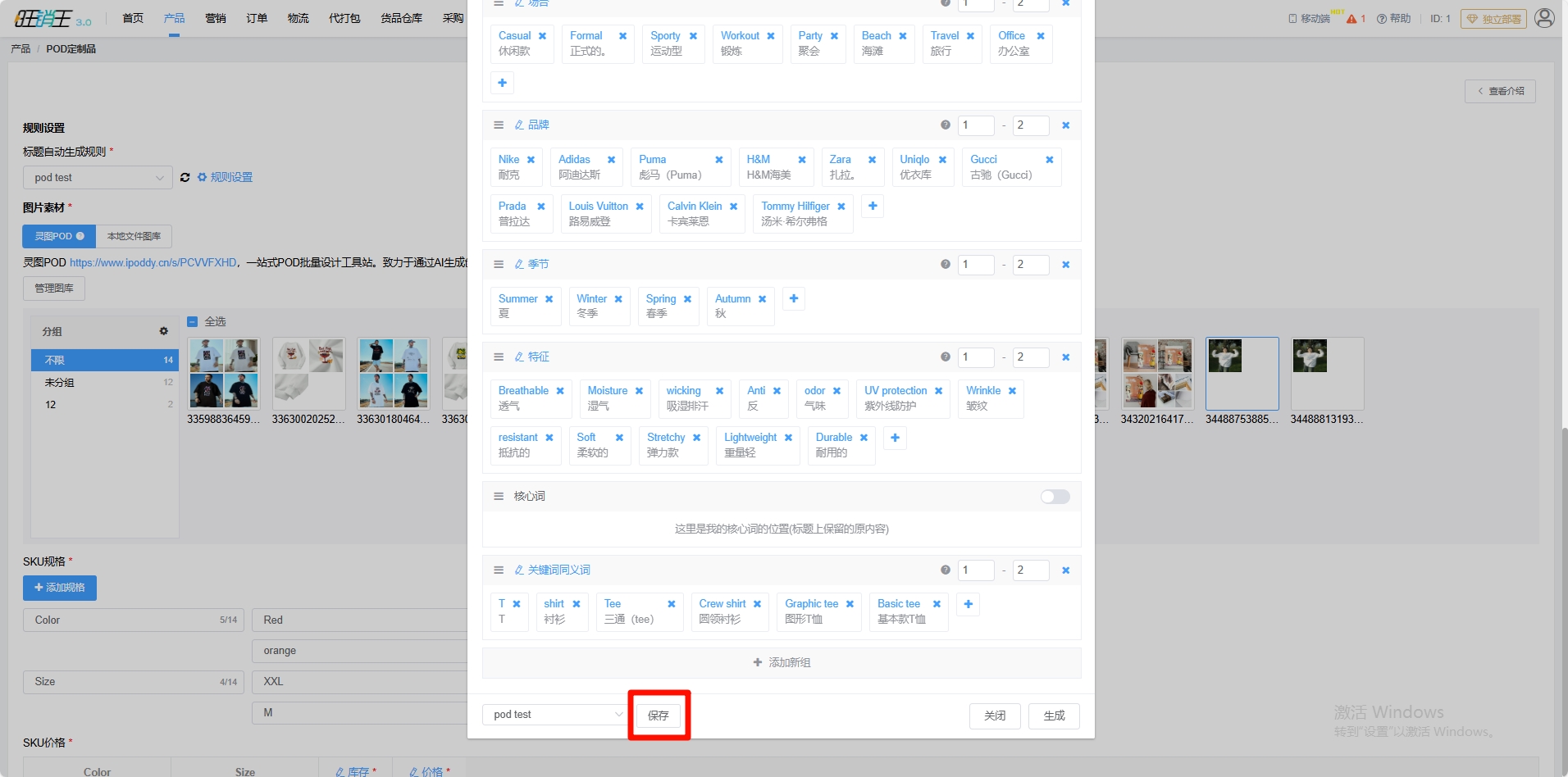Expand 添加新组 to add a group
The height and width of the screenshot is (777, 1568).
point(781,663)
